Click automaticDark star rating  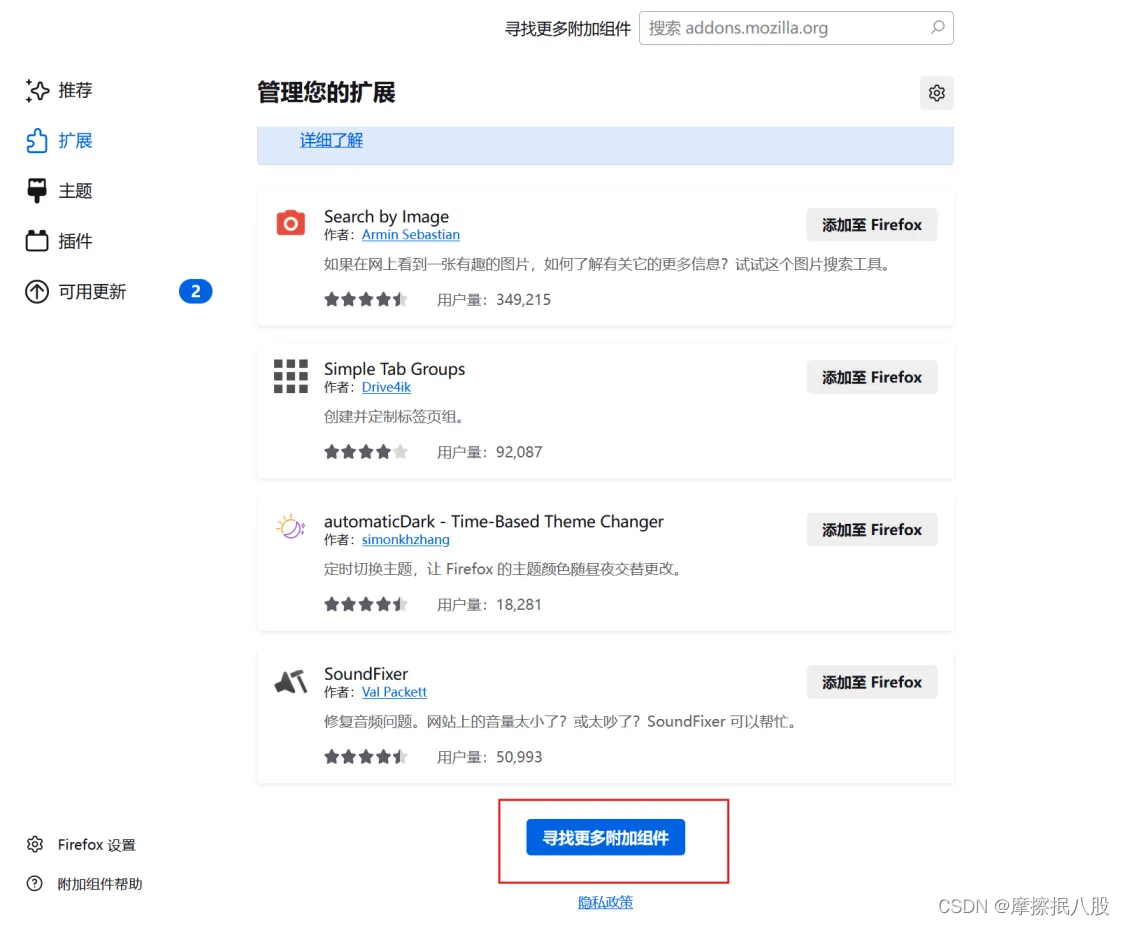(x=365, y=604)
